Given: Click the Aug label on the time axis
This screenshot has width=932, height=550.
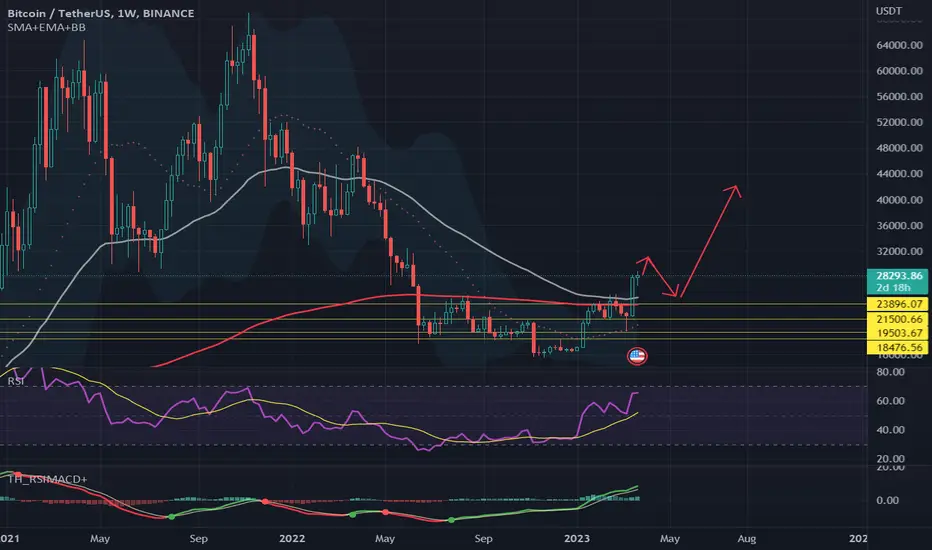Looking at the screenshot, I should point(747,539).
